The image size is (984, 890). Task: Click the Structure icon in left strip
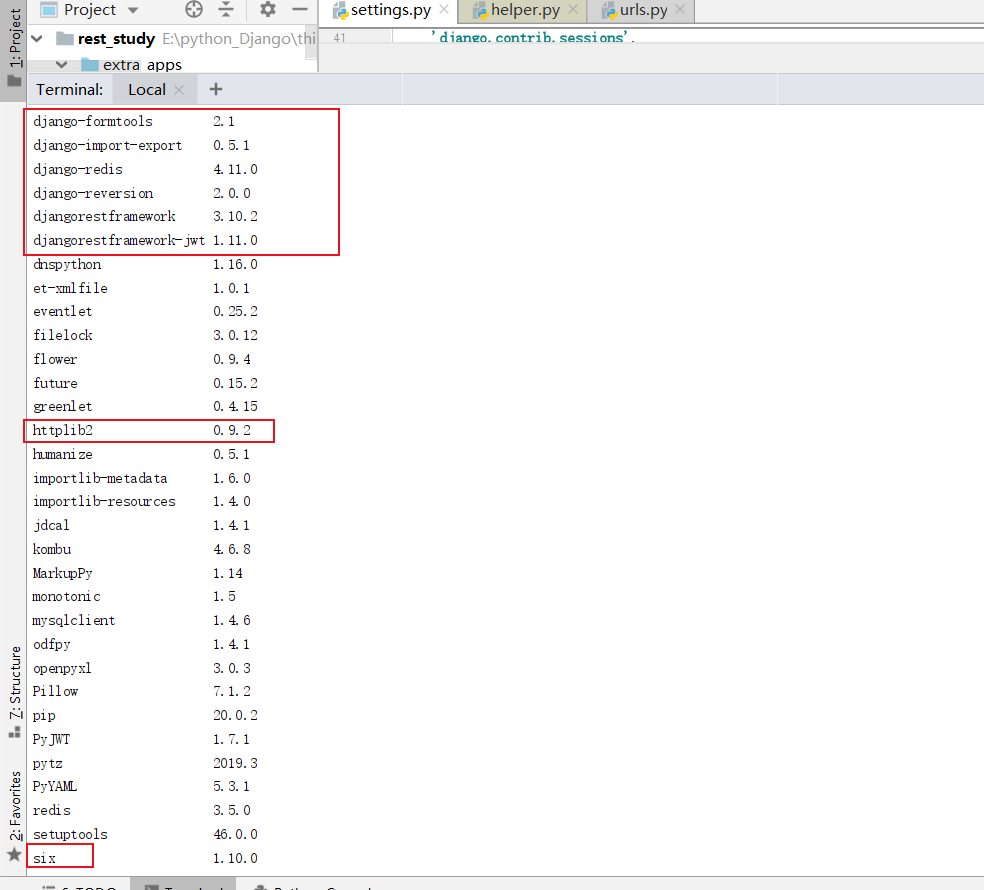14,732
